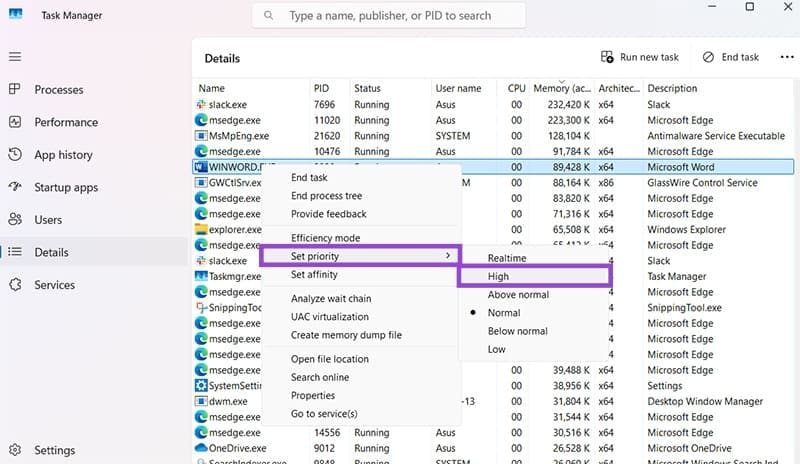Viewport: 800px width, 464px height.
Task: Set priority to High
Action: pyautogui.click(x=498, y=276)
